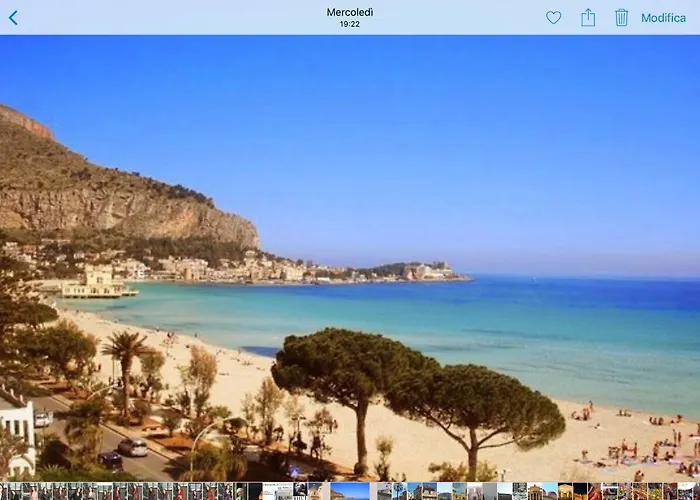This screenshot has width=700, height=500.
Task: Open the night-lit dome thumbnail
Action: 565,491
